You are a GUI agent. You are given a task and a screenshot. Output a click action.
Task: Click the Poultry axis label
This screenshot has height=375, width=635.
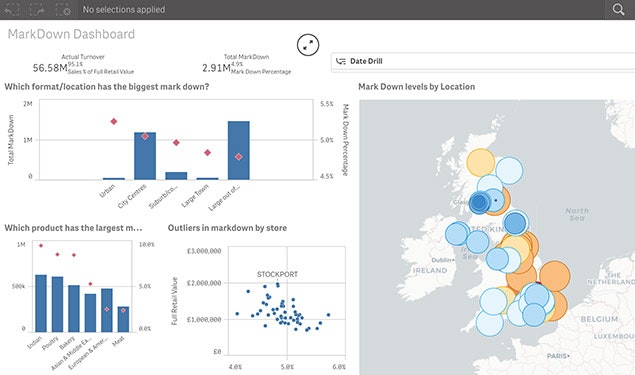pyautogui.click(x=51, y=343)
